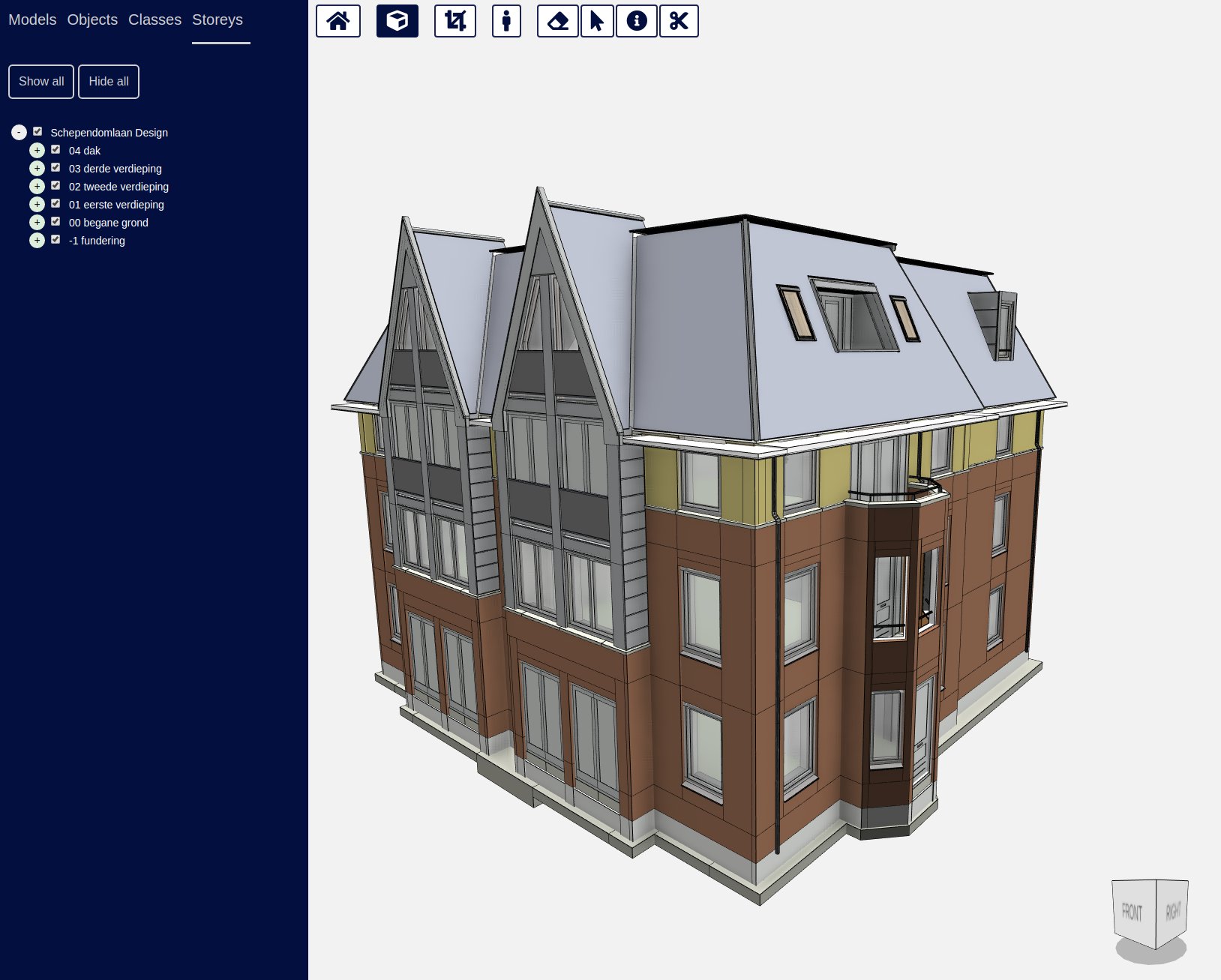Image resolution: width=1221 pixels, height=980 pixels.
Task: Switch to the Models tab
Action: click(32, 19)
